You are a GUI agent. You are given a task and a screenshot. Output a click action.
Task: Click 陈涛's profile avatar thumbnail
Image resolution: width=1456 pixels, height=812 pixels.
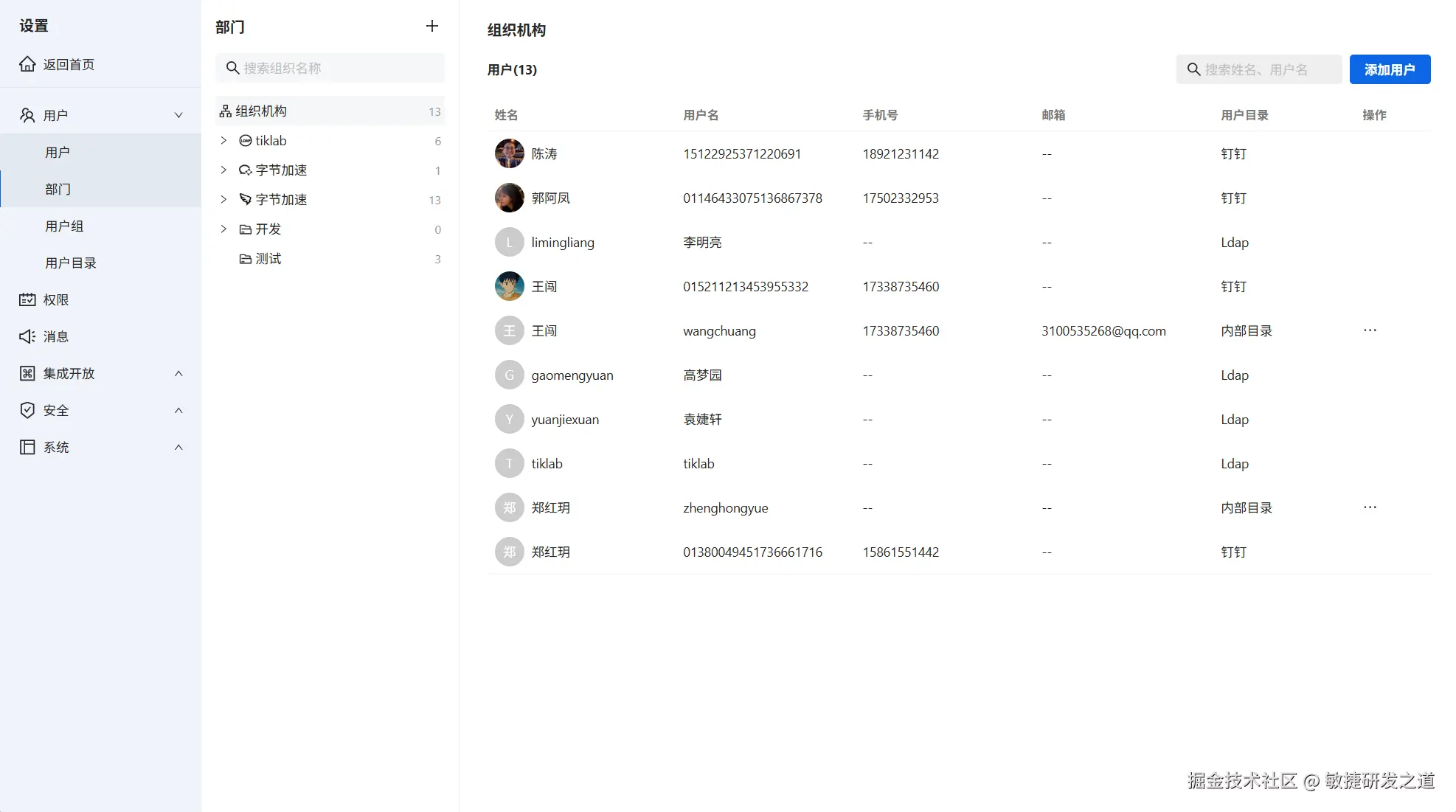pos(509,153)
